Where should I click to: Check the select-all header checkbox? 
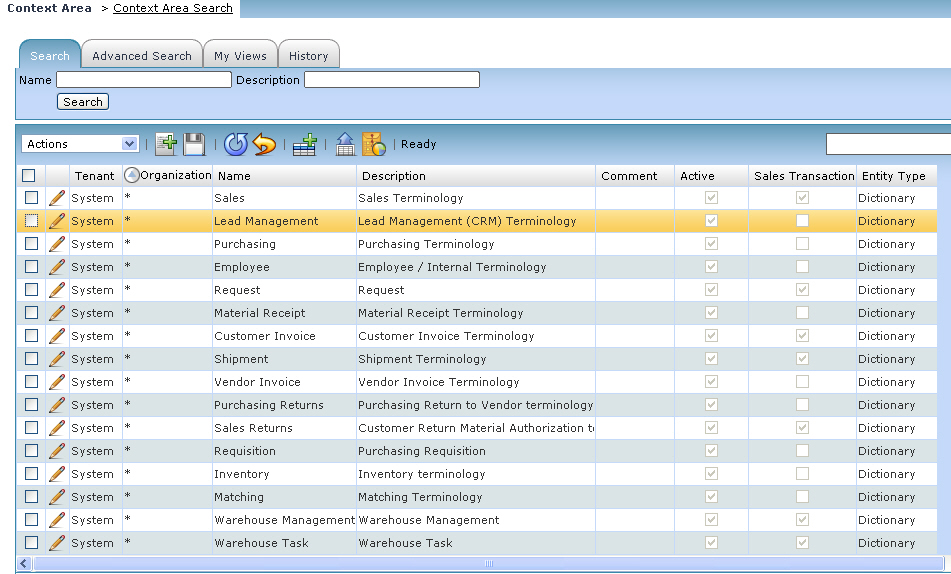pos(28,175)
